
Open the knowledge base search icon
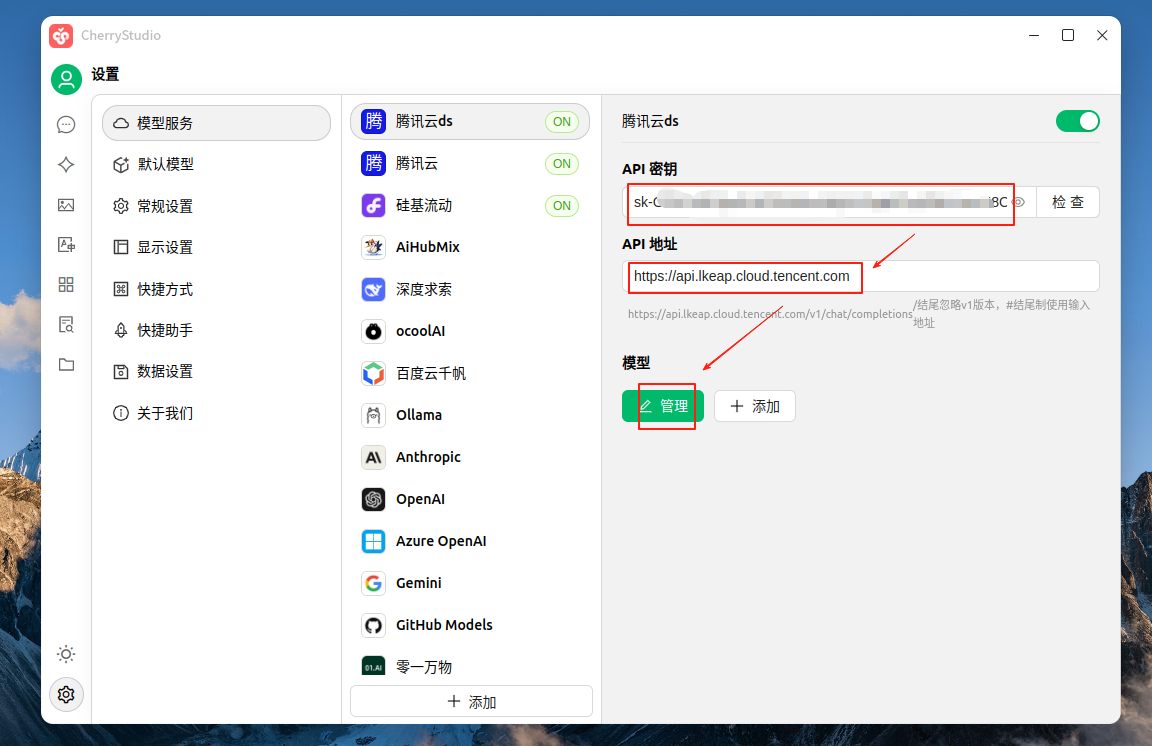pyautogui.click(x=66, y=324)
